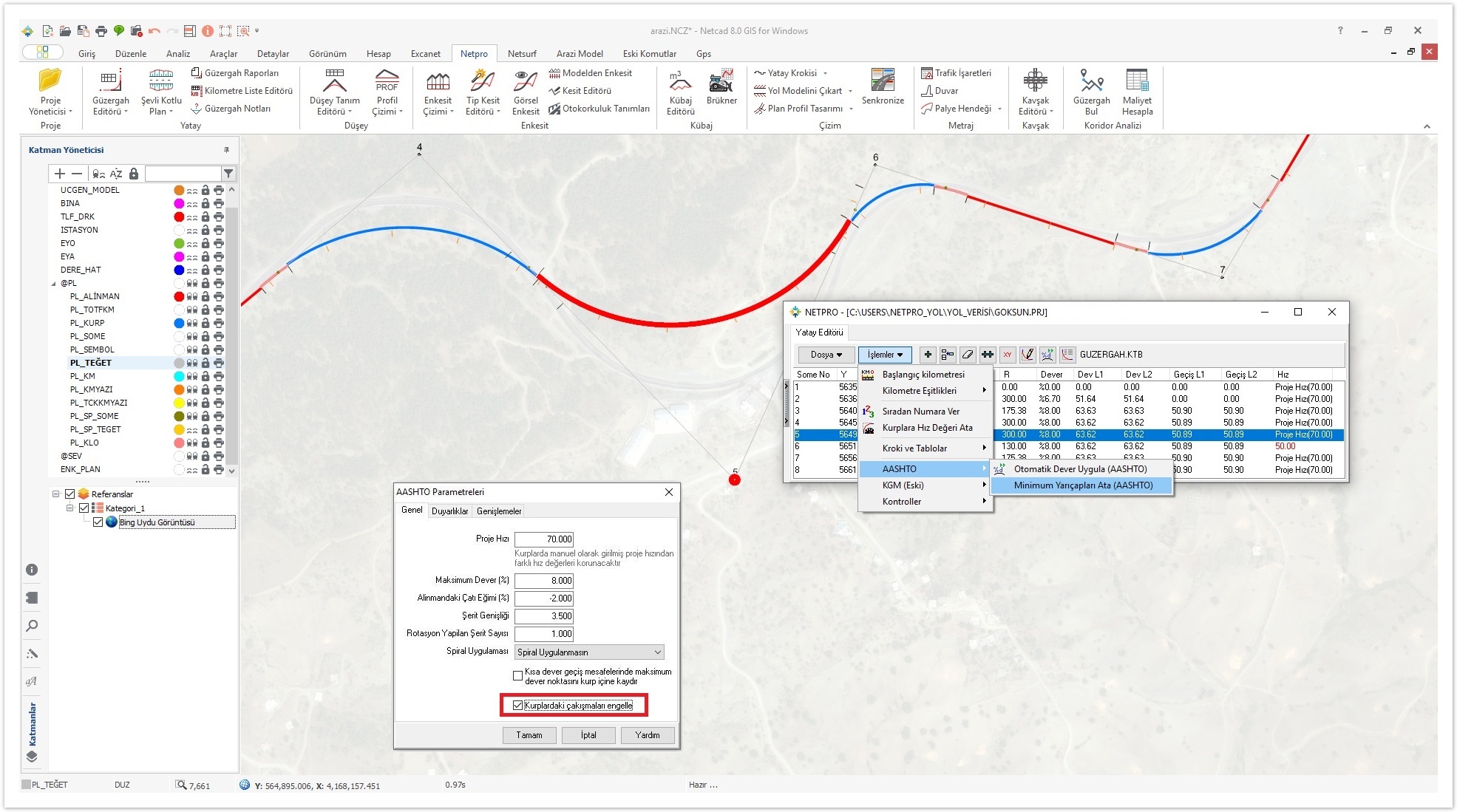
Task: Toggle the Kategori_1 checkbox
Action: (84, 508)
